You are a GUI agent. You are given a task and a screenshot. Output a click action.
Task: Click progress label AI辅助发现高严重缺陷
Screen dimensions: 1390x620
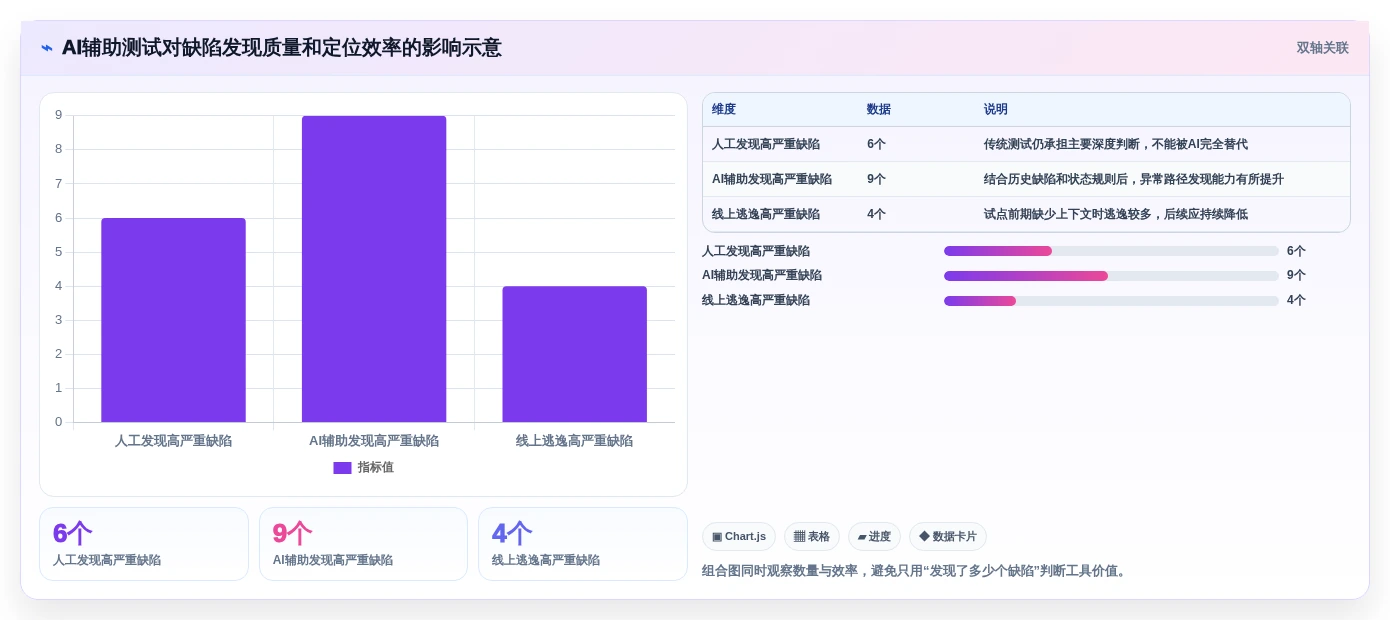coord(762,275)
